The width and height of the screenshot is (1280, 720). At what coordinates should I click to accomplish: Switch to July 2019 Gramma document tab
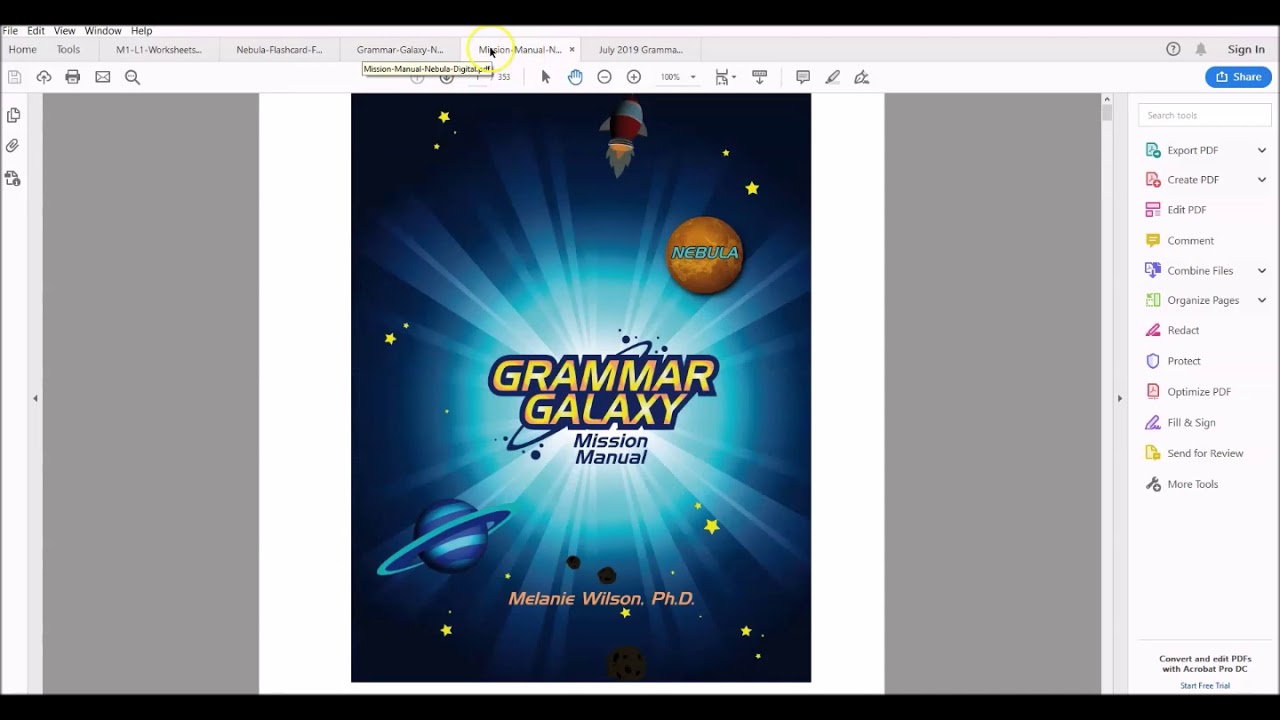point(641,49)
